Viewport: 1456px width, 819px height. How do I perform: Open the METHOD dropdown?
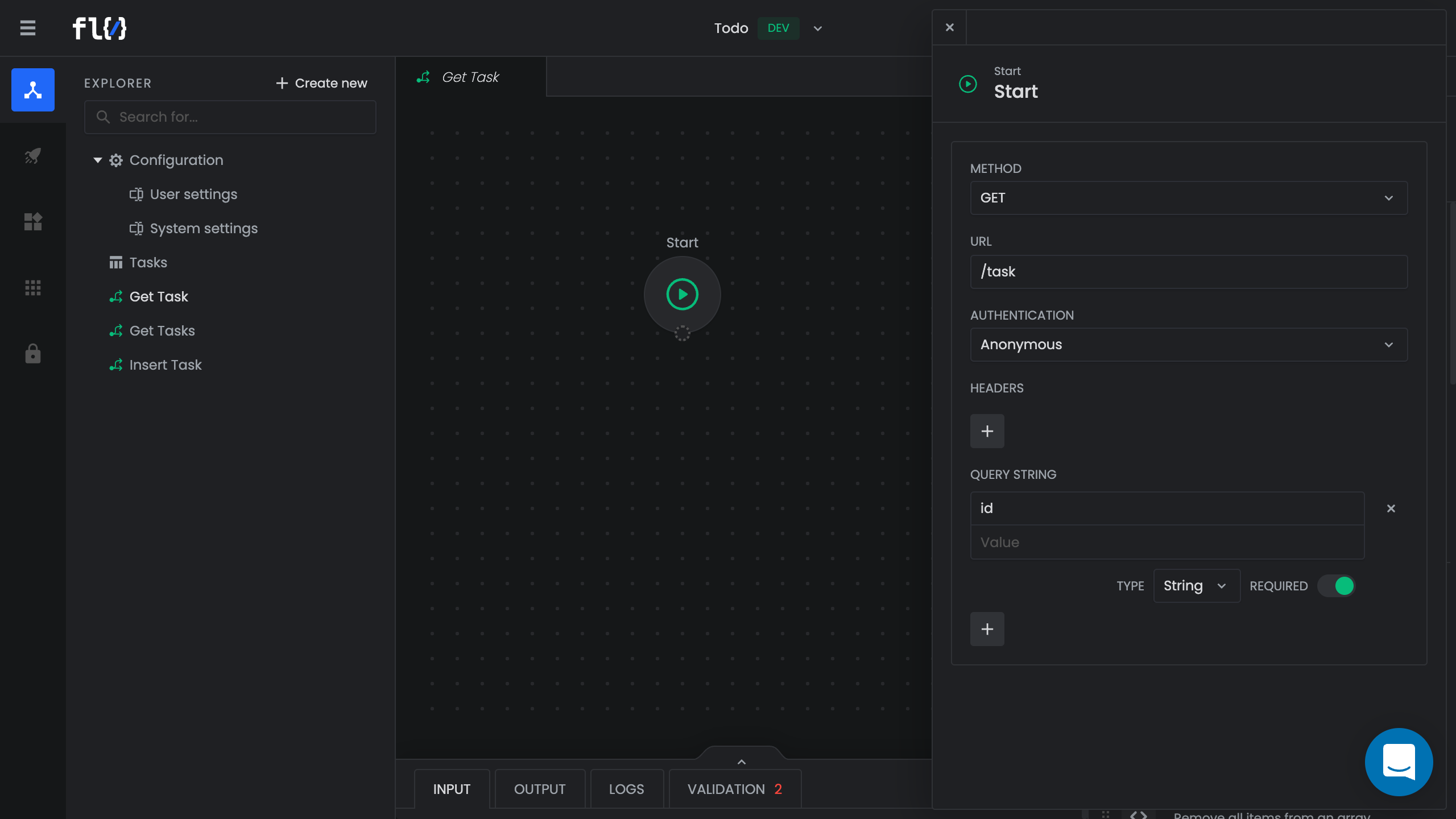click(1189, 198)
